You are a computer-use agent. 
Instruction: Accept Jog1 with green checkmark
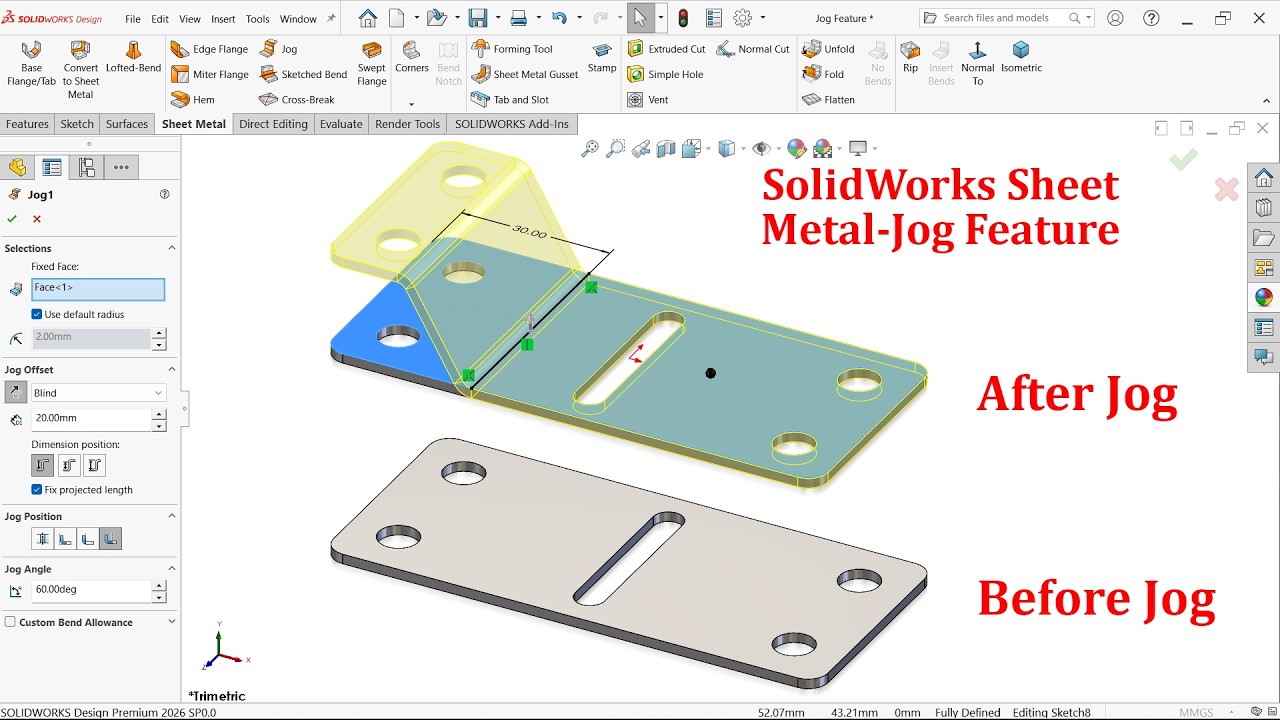[12, 219]
